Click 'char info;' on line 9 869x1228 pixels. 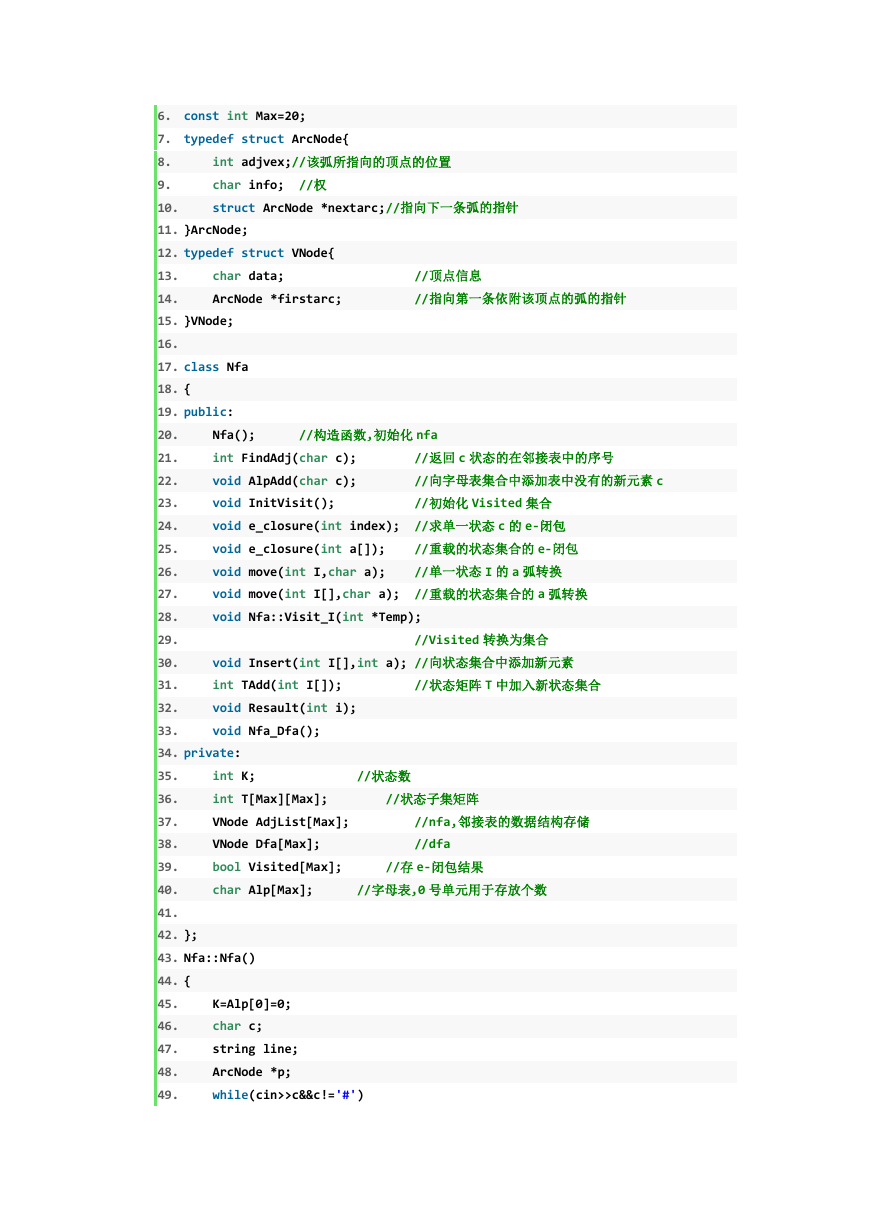(x=248, y=185)
